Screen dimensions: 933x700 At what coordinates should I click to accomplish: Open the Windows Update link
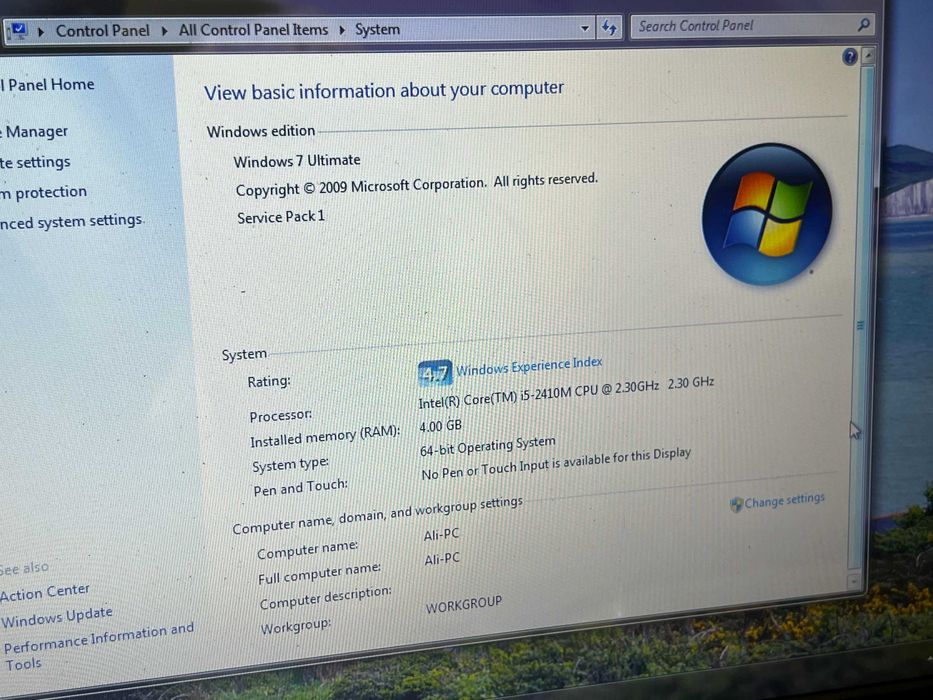[57, 617]
